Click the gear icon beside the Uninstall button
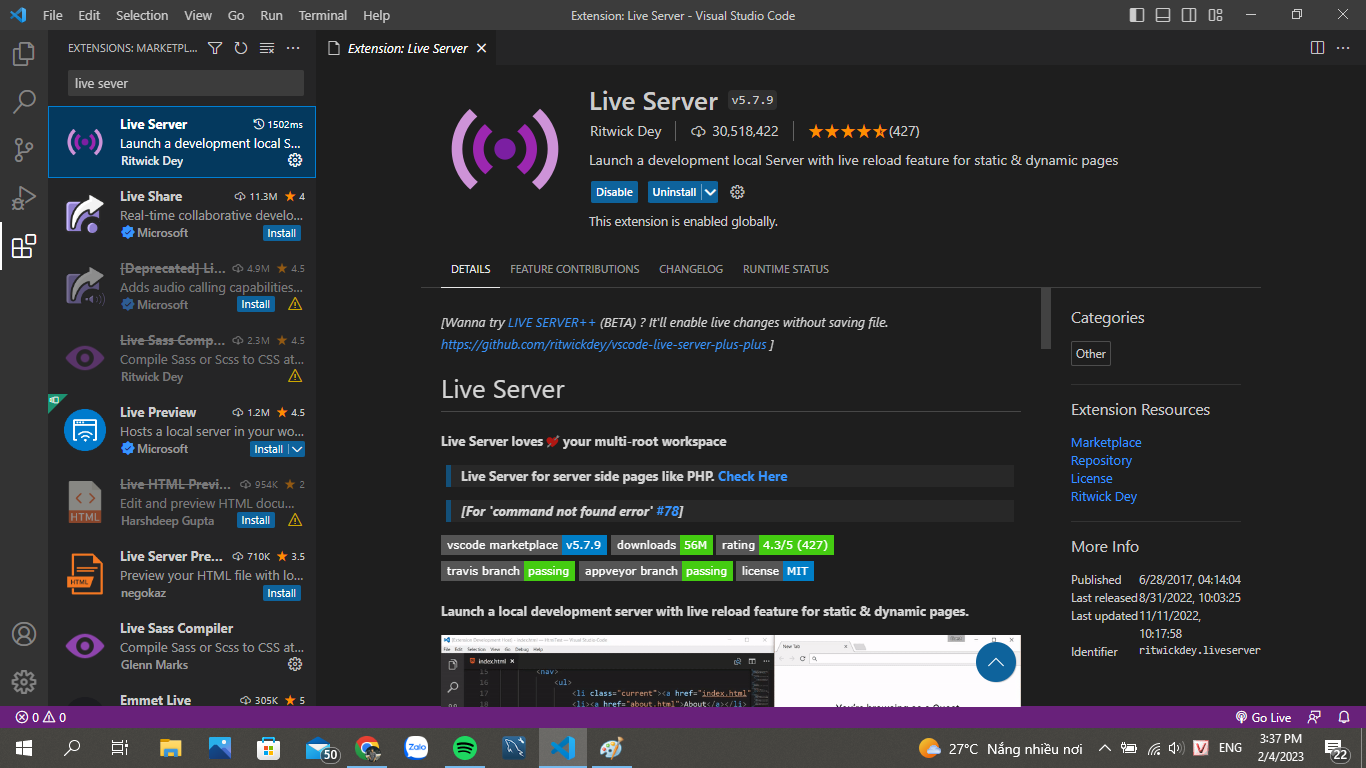This screenshot has height=768, width=1366. pos(738,192)
